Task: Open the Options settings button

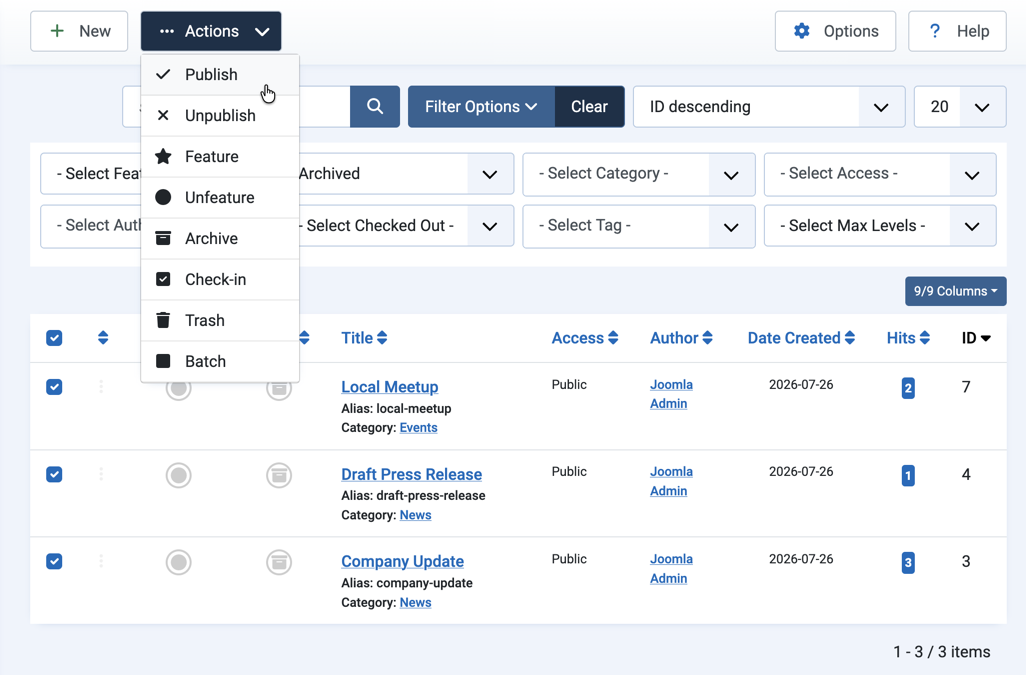Action: click(835, 31)
